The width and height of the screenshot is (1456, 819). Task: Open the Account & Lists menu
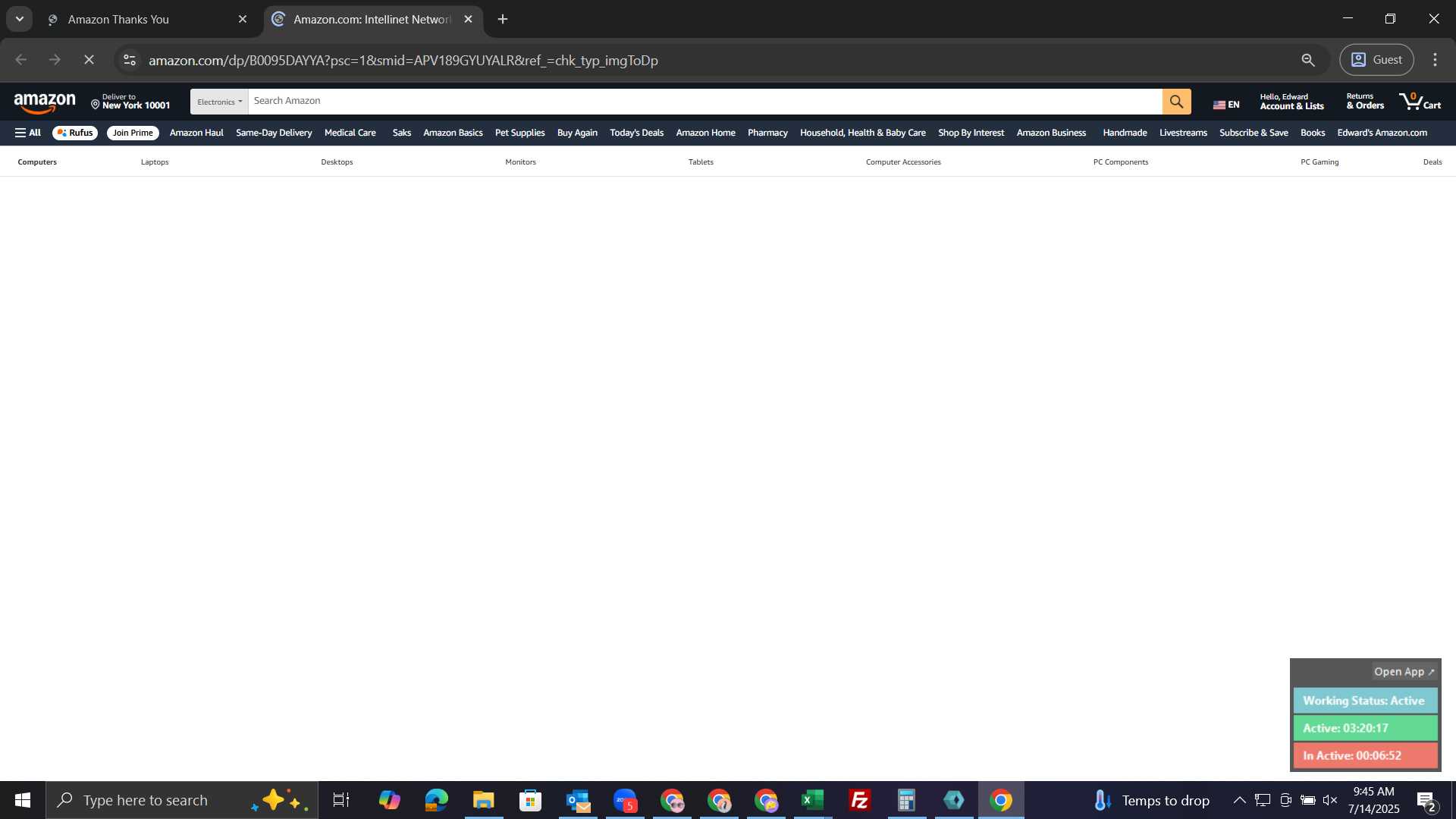click(x=1291, y=102)
